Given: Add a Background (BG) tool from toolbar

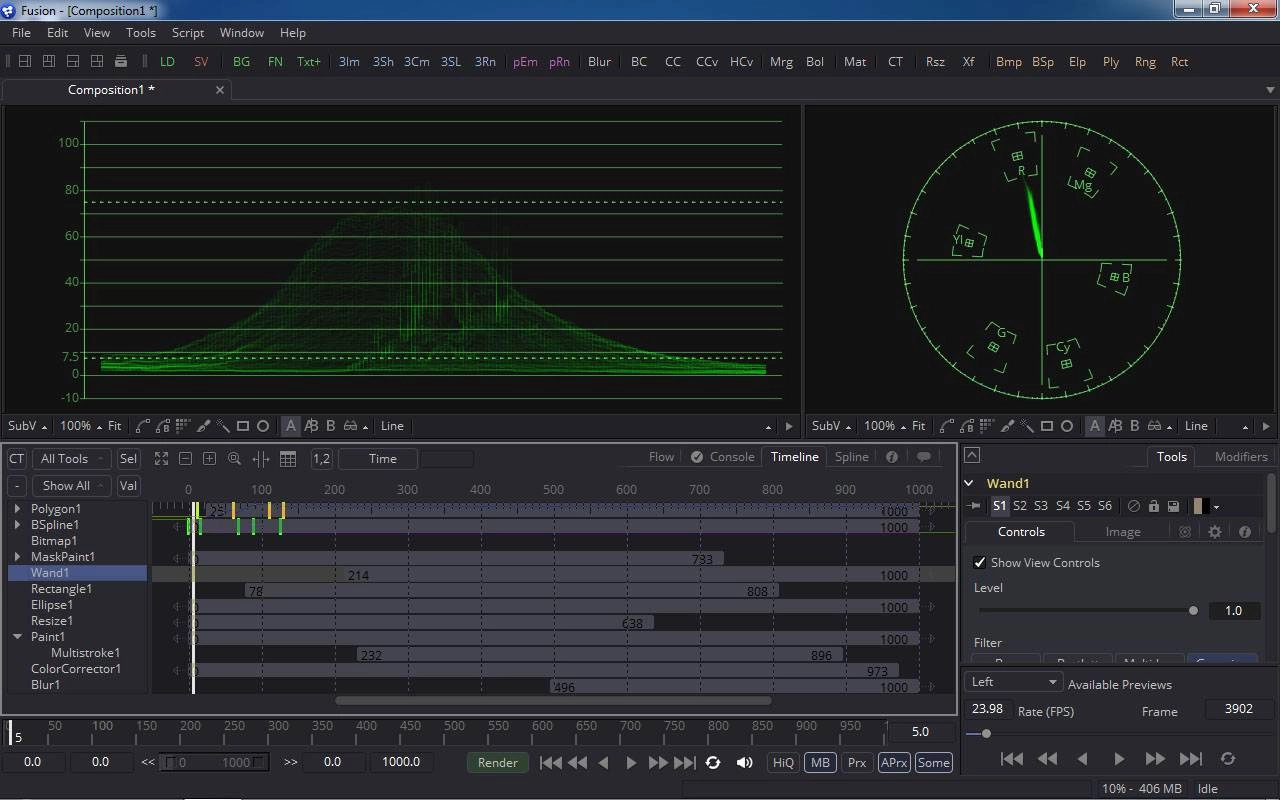Looking at the screenshot, I should click(241, 61).
